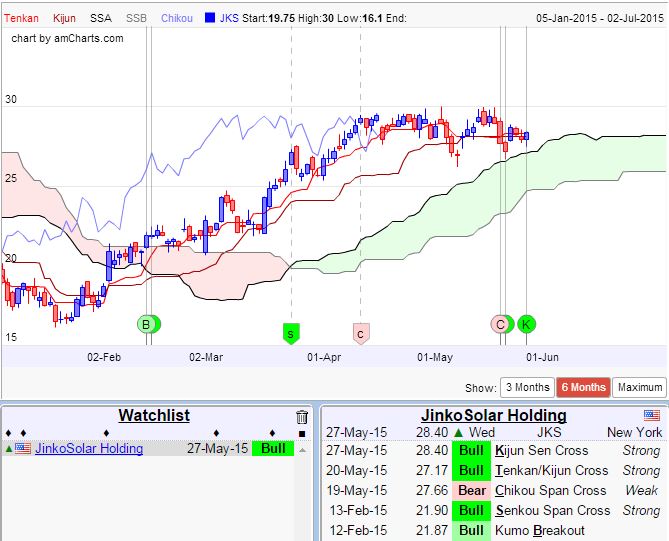Click the New York exchange label

634,433
